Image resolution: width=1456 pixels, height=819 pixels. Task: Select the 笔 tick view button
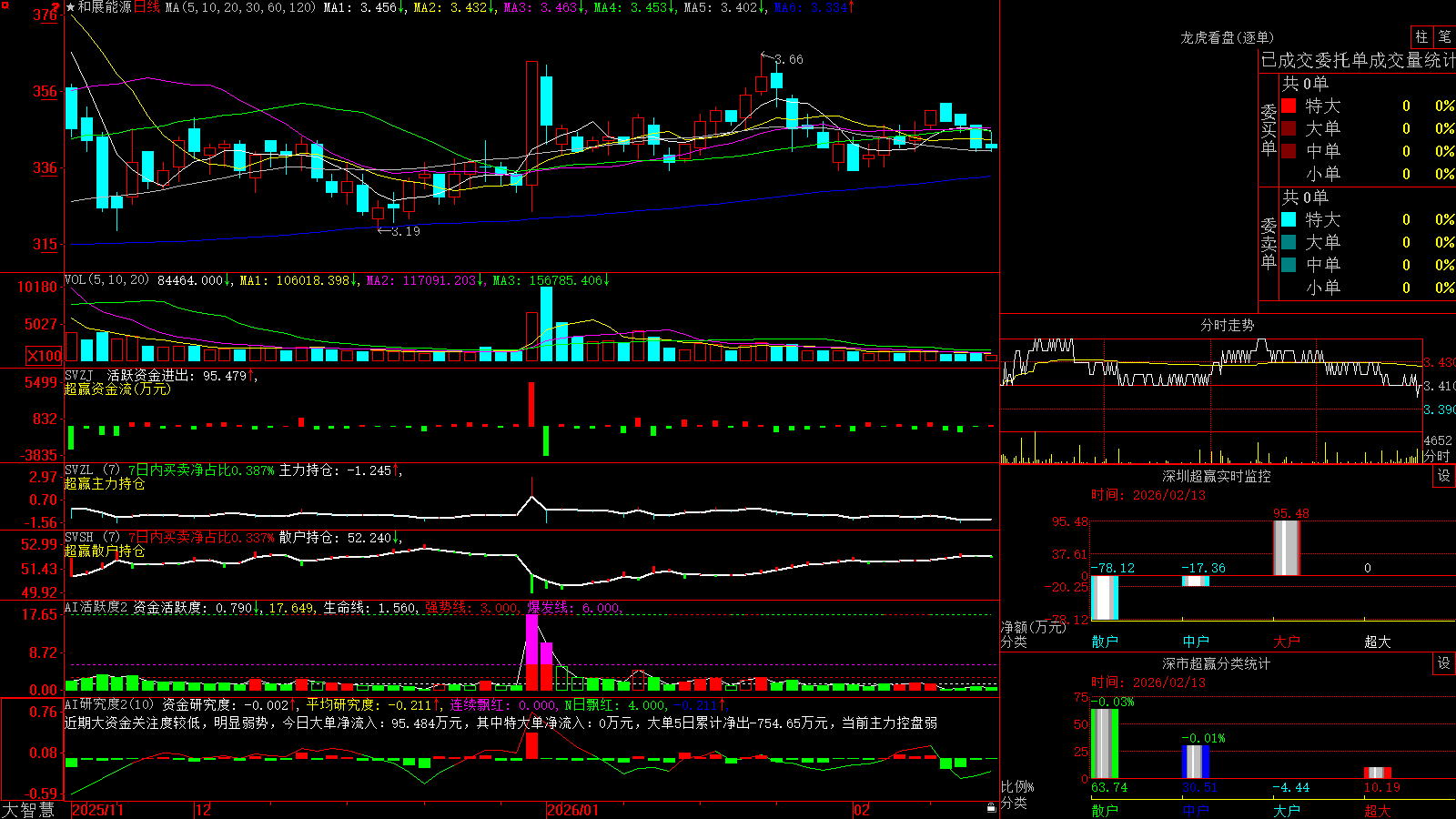coord(1444,36)
